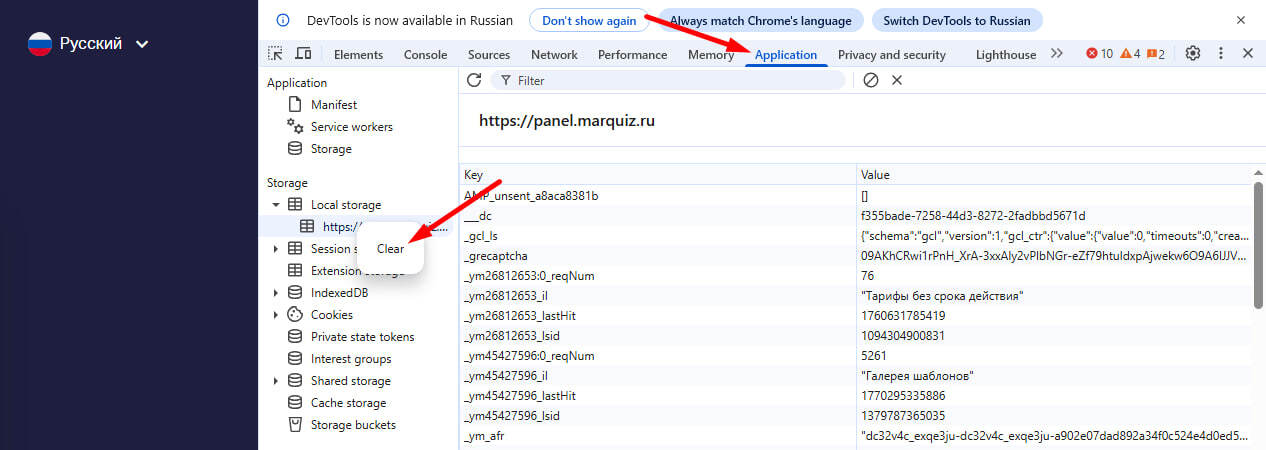Open the Manifest item in sidebar
1266x450 pixels.
[333, 105]
